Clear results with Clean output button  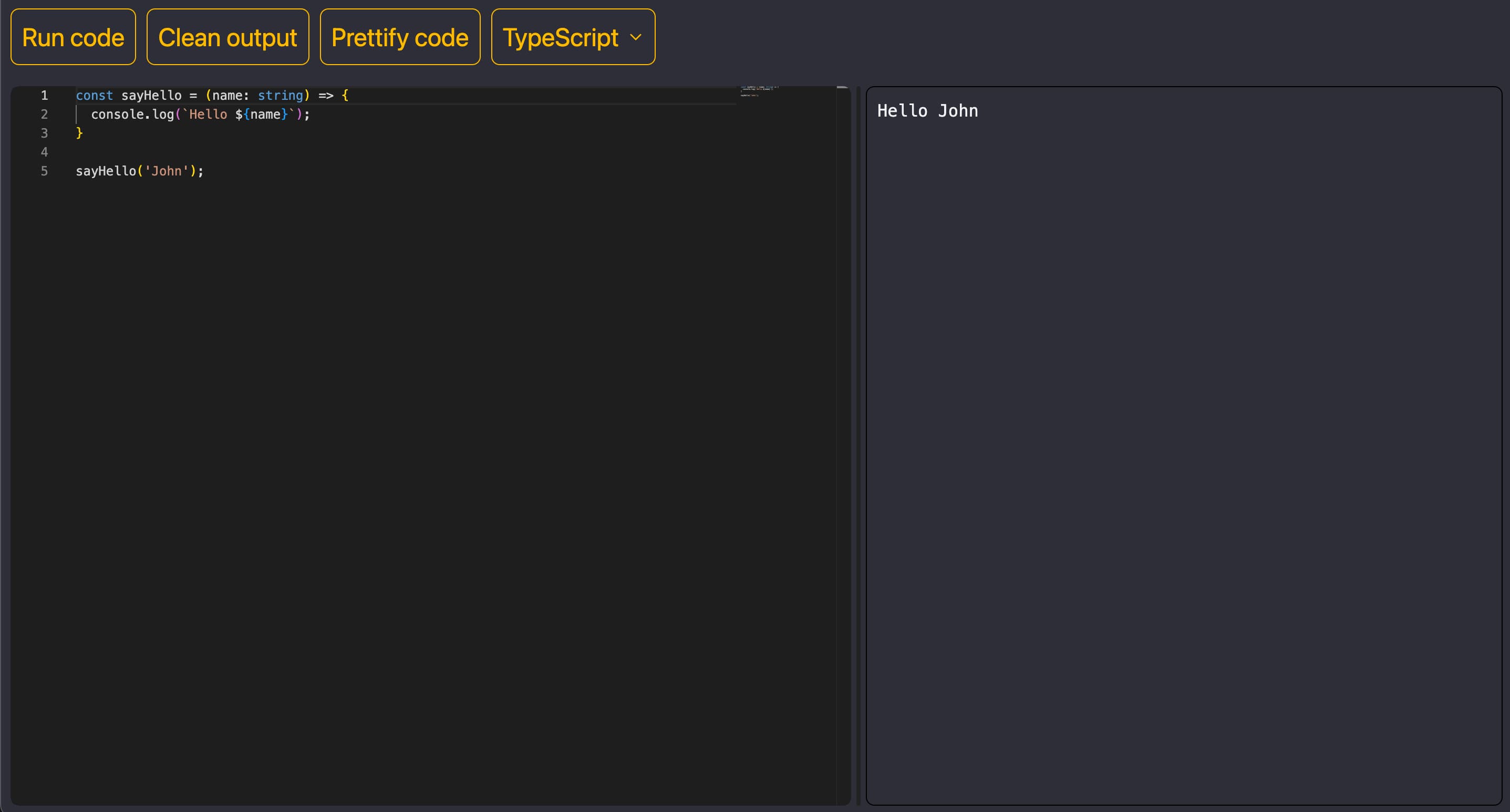point(227,37)
